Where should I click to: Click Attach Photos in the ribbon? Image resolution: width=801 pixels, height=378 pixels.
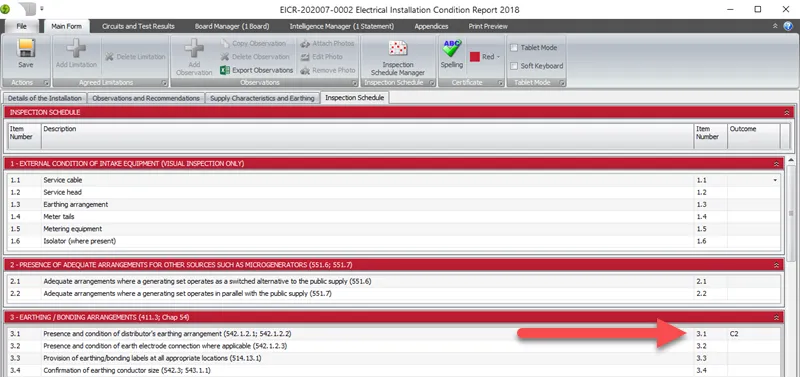pyautogui.click(x=327, y=43)
